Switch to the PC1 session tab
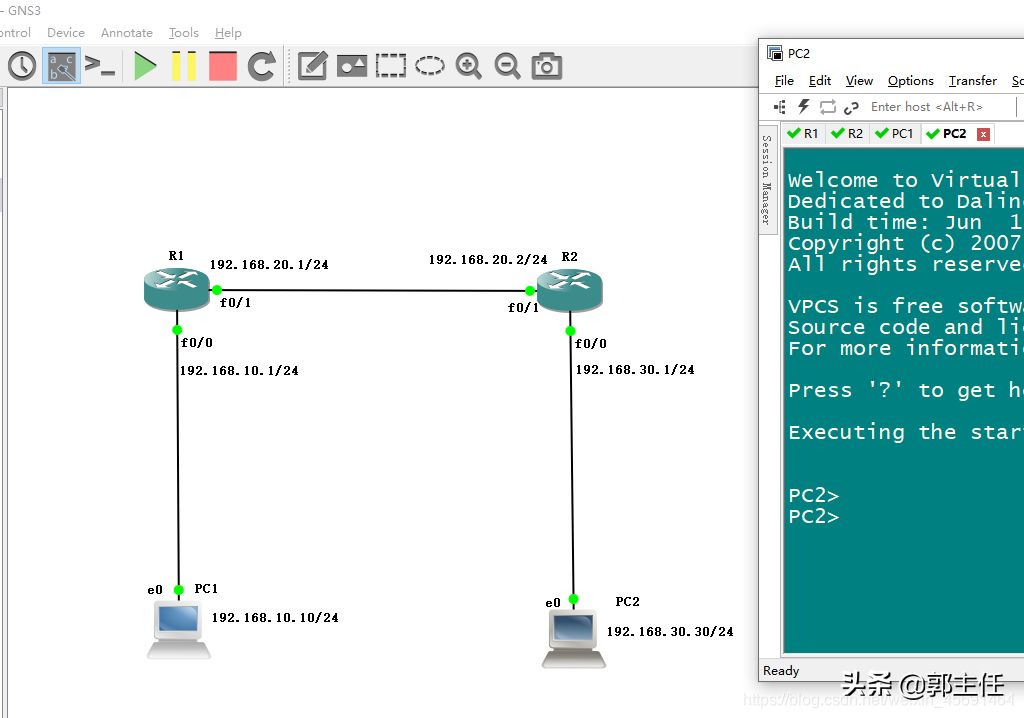The image size is (1024, 718). [895, 133]
